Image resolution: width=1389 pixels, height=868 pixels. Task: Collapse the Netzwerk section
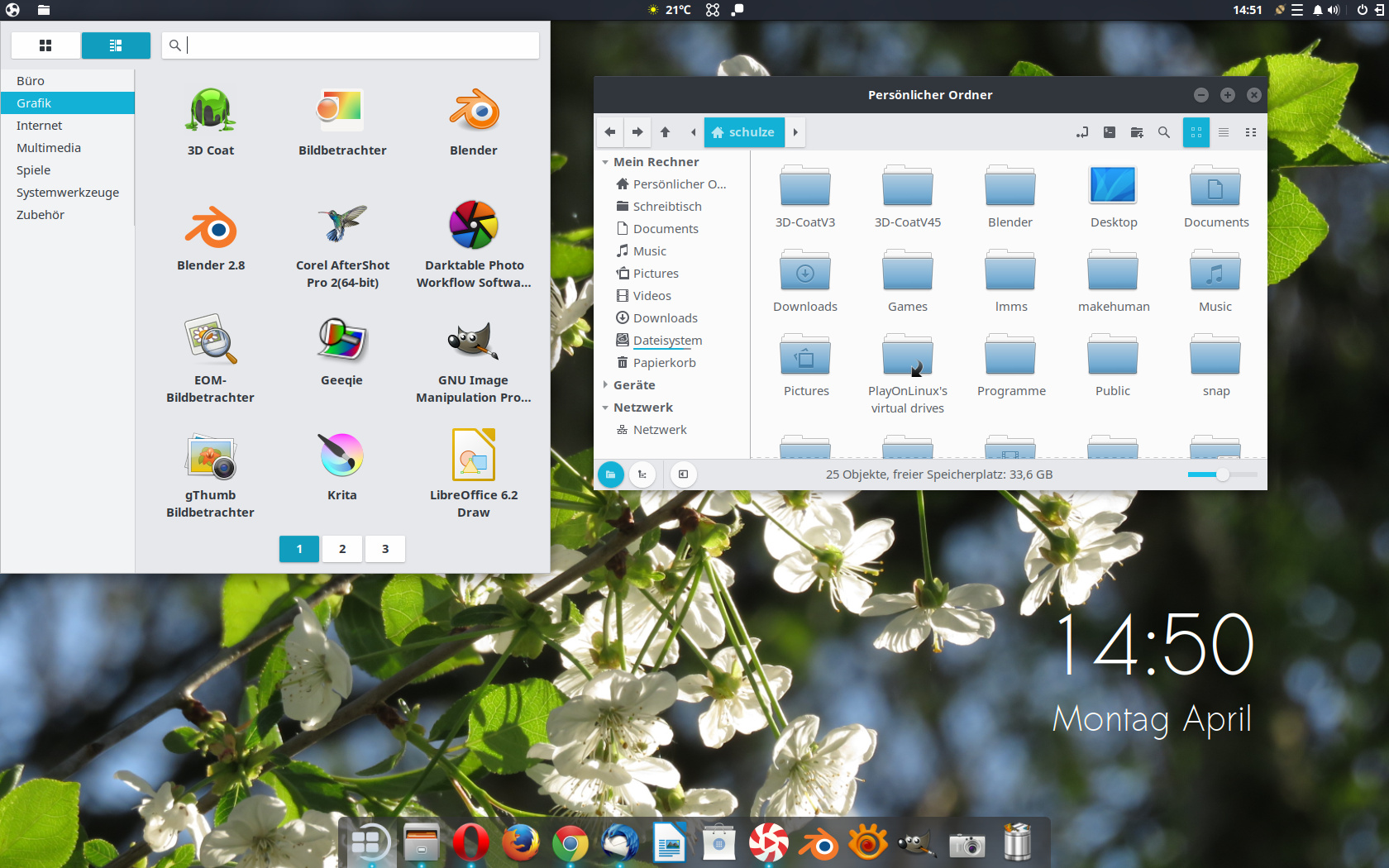605,407
